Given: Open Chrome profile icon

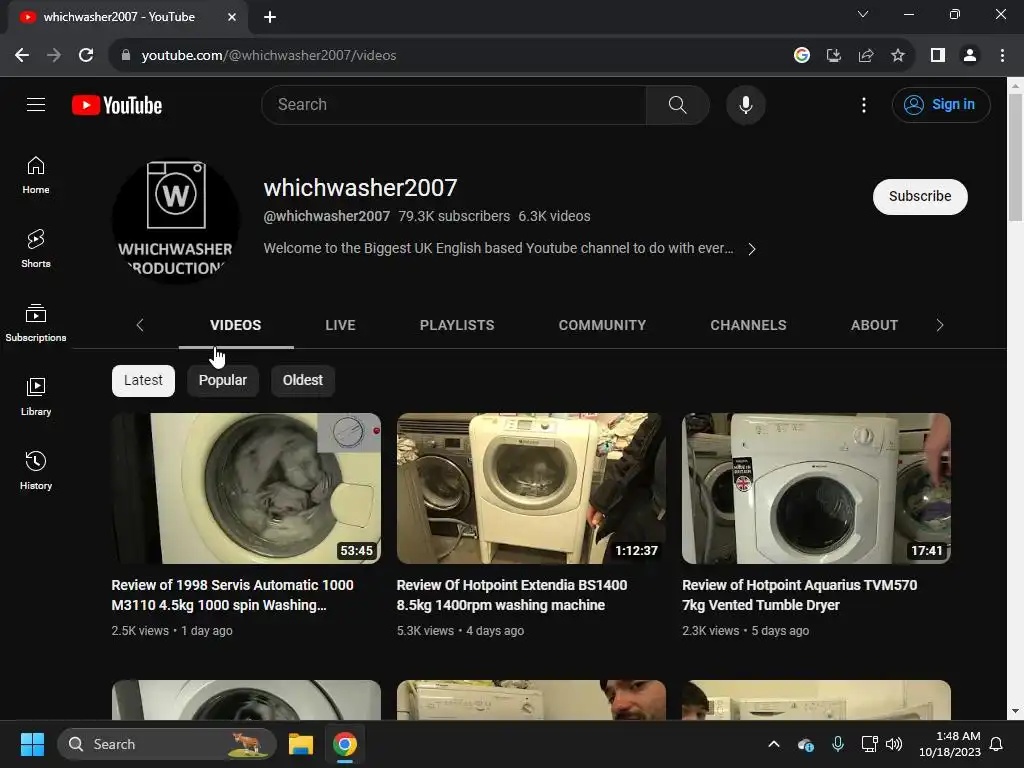Looking at the screenshot, I should click(x=970, y=56).
